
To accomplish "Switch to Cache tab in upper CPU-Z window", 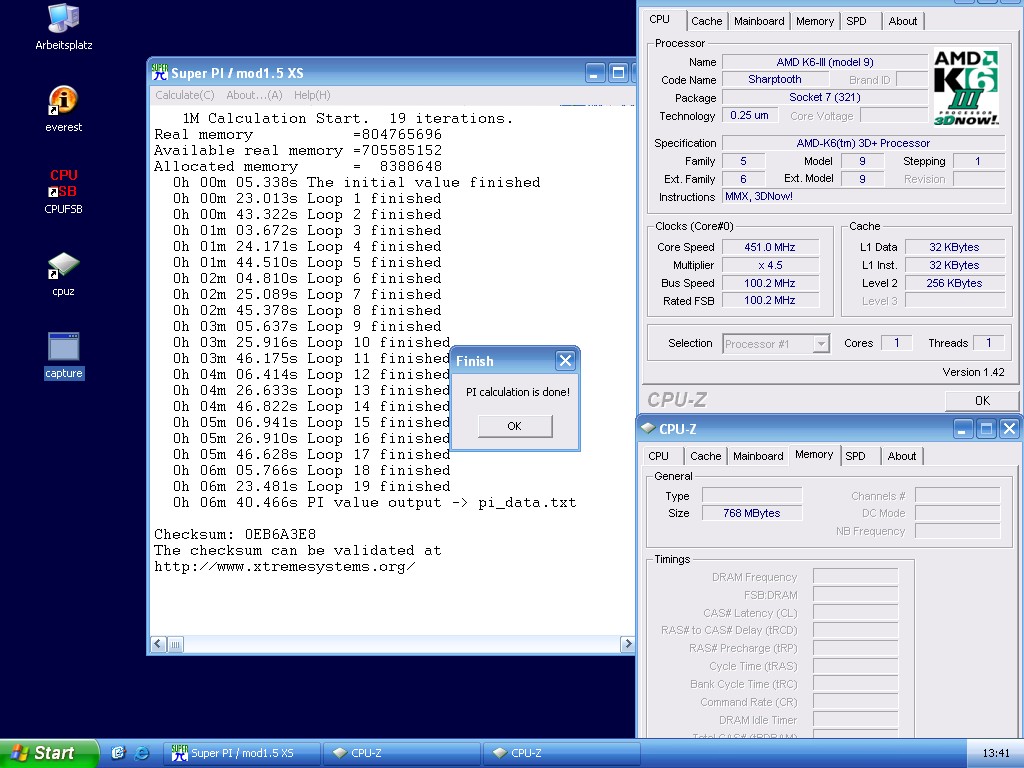I will tap(707, 21).
